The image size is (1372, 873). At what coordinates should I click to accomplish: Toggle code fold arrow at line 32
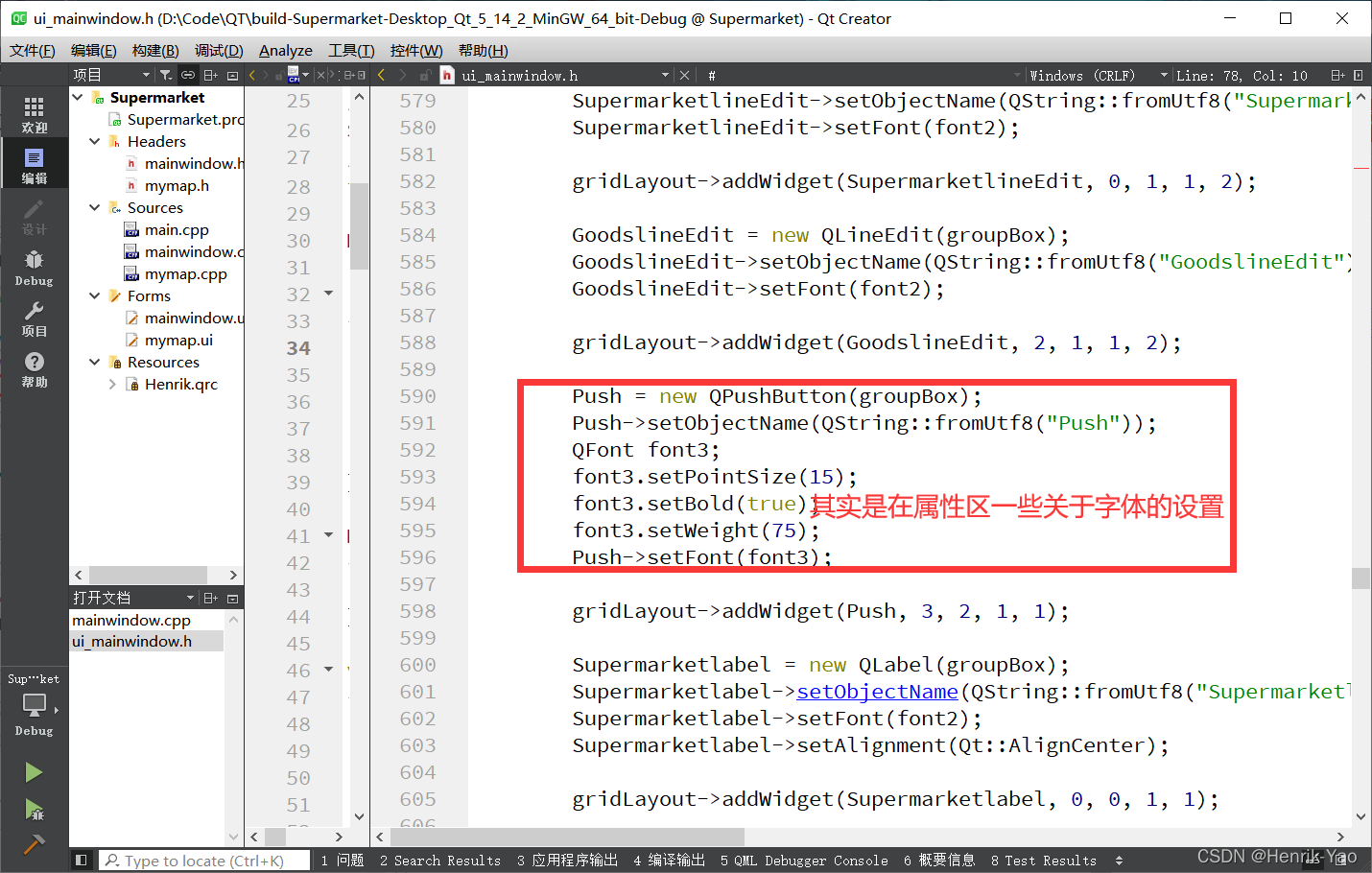click(328, 293)
